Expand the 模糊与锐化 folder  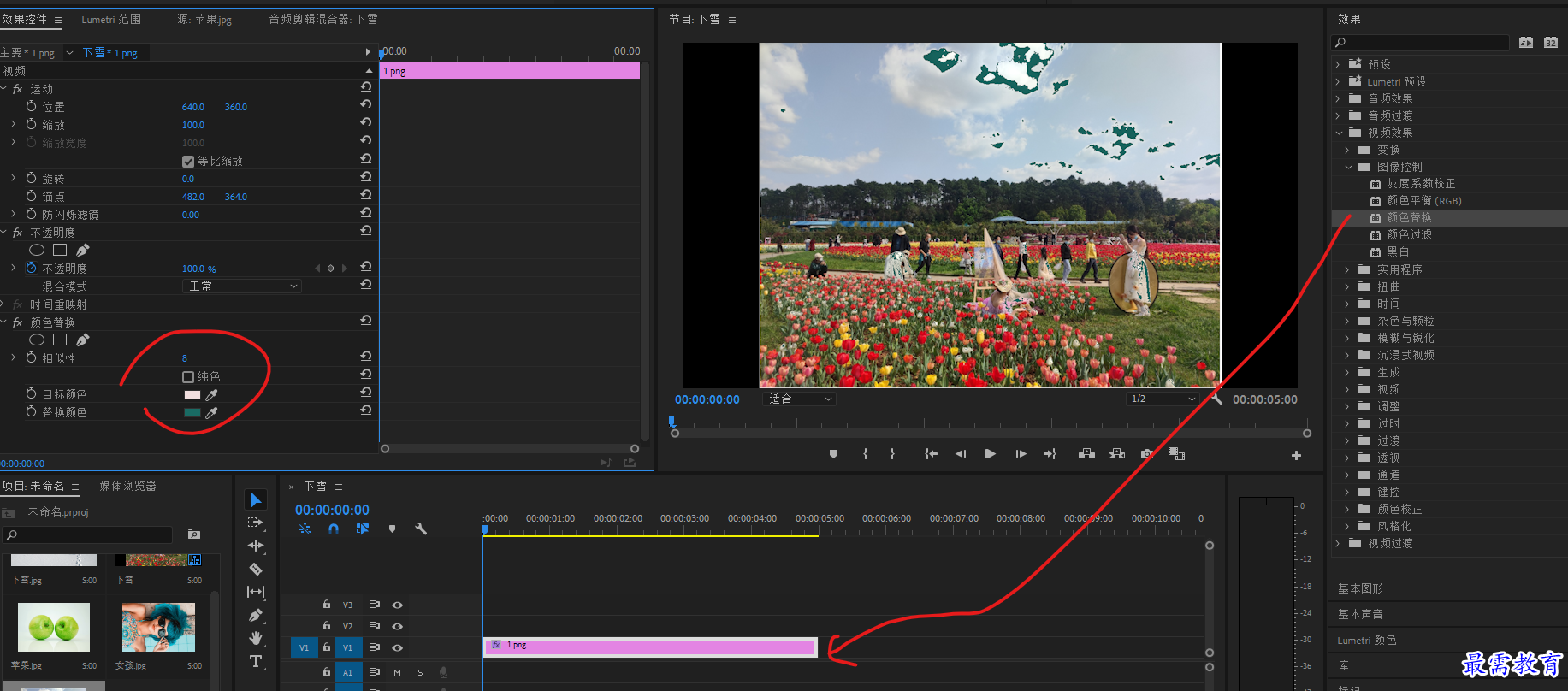(x=1348, y=338)
